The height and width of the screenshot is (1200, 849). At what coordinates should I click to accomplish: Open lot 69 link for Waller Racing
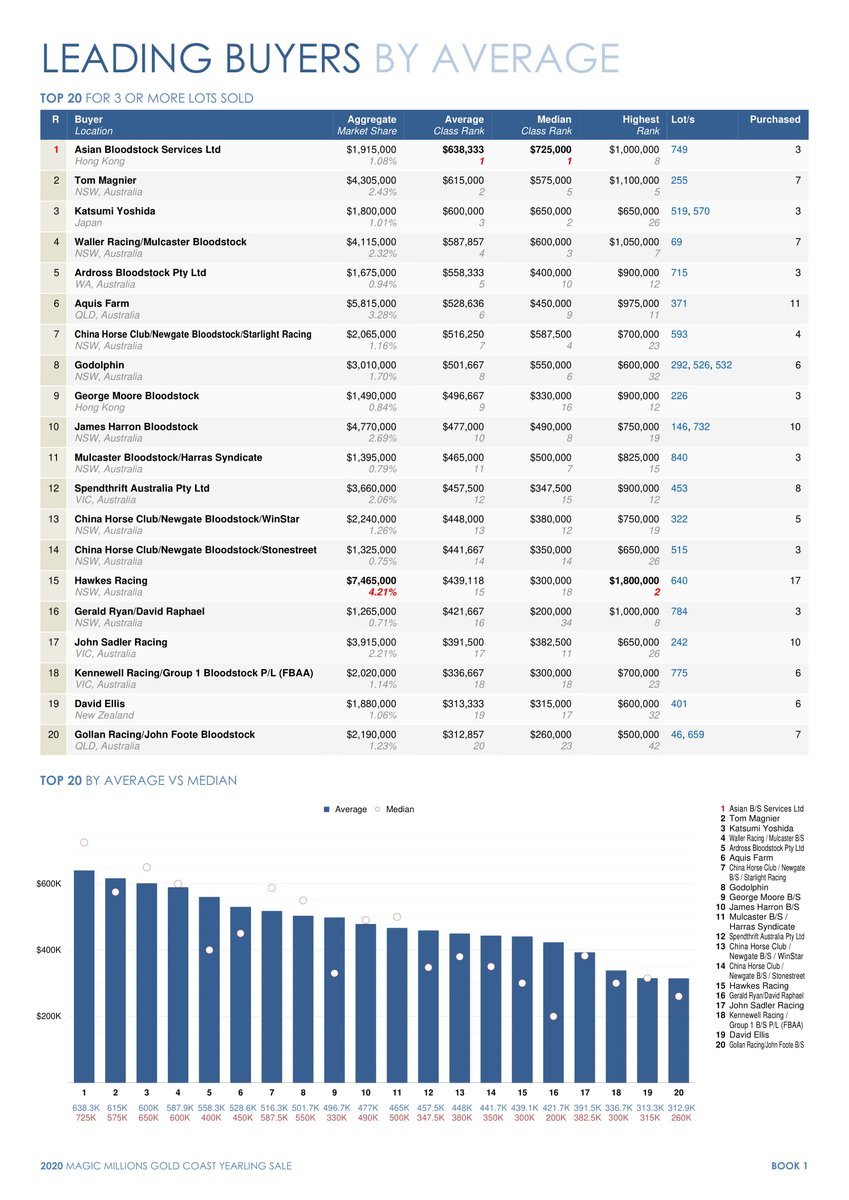tap(676, 242)
